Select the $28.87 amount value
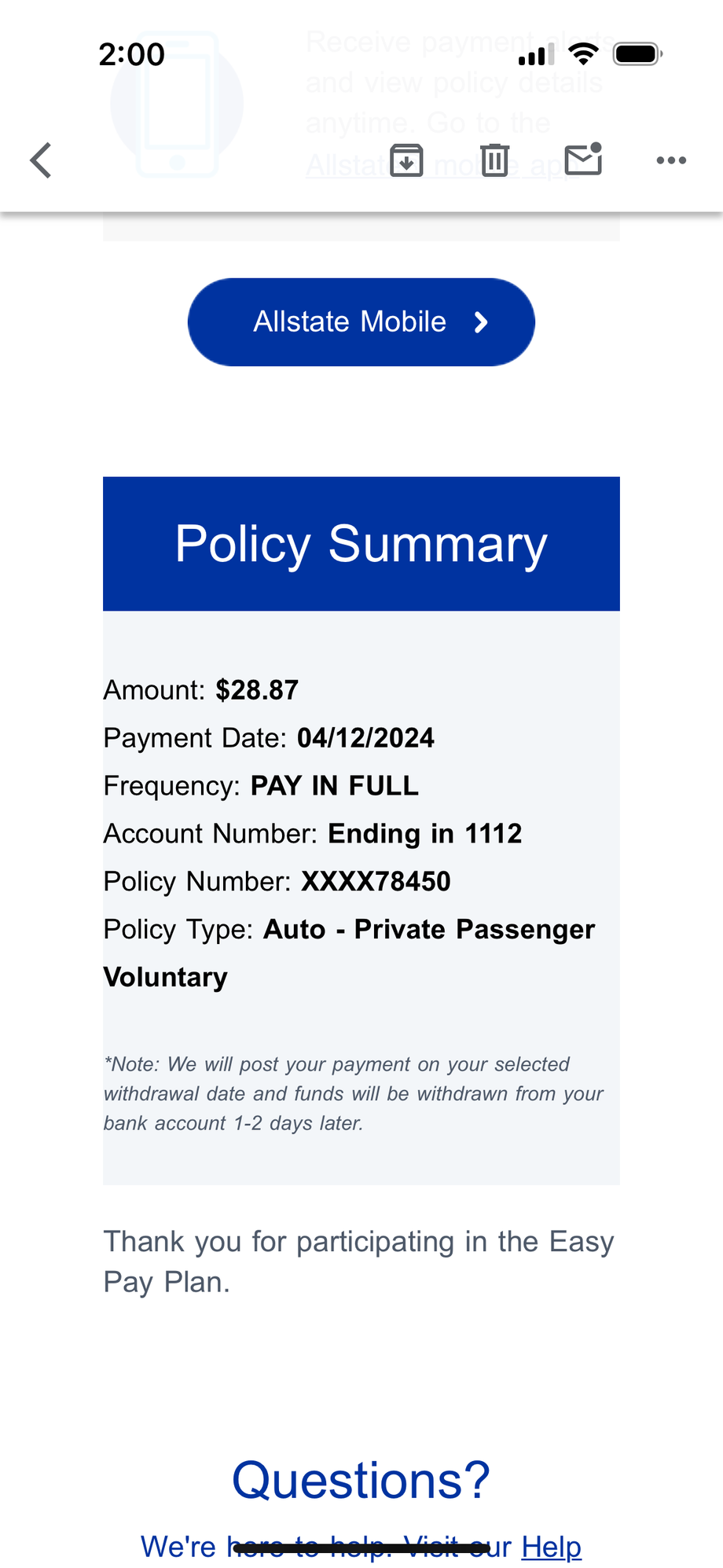 (x=257, y=690)
